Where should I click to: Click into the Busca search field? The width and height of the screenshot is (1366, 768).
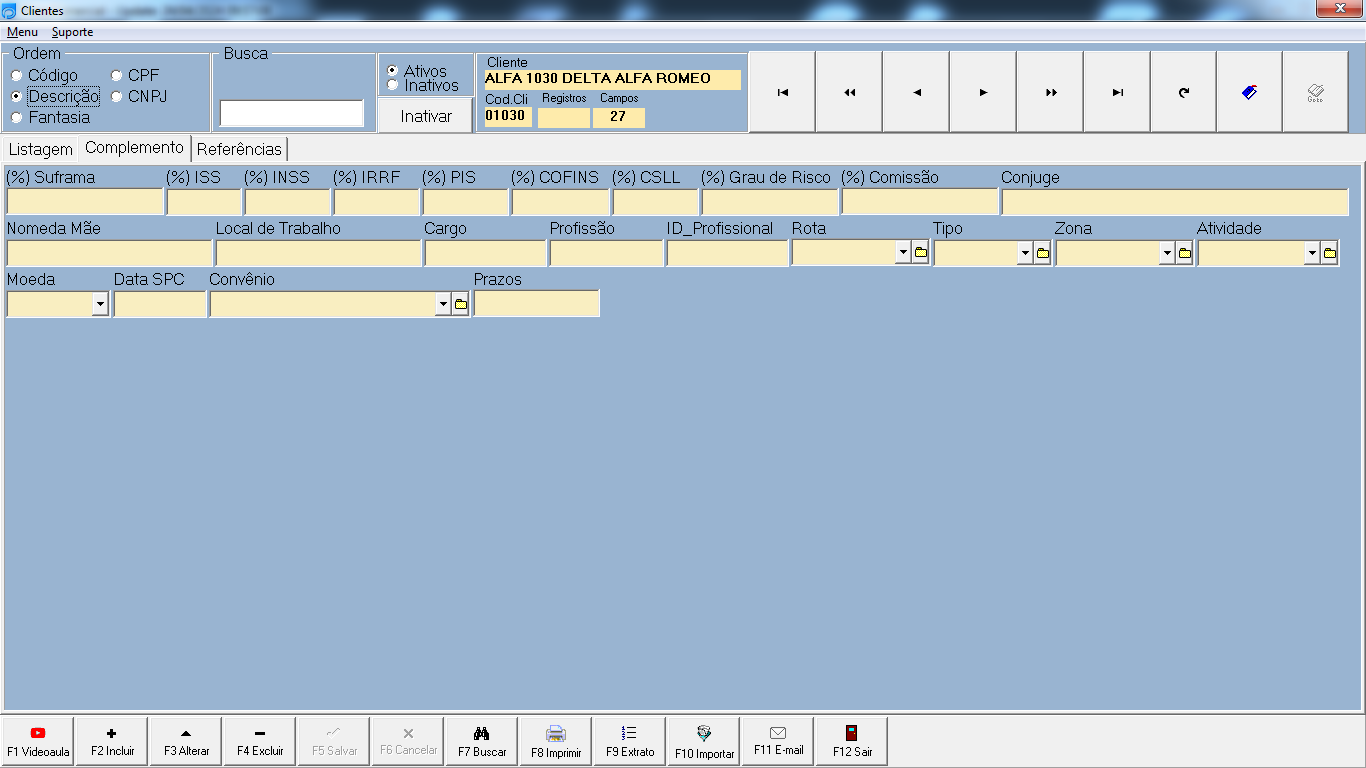pyautogui.click(x=291, y=114)
